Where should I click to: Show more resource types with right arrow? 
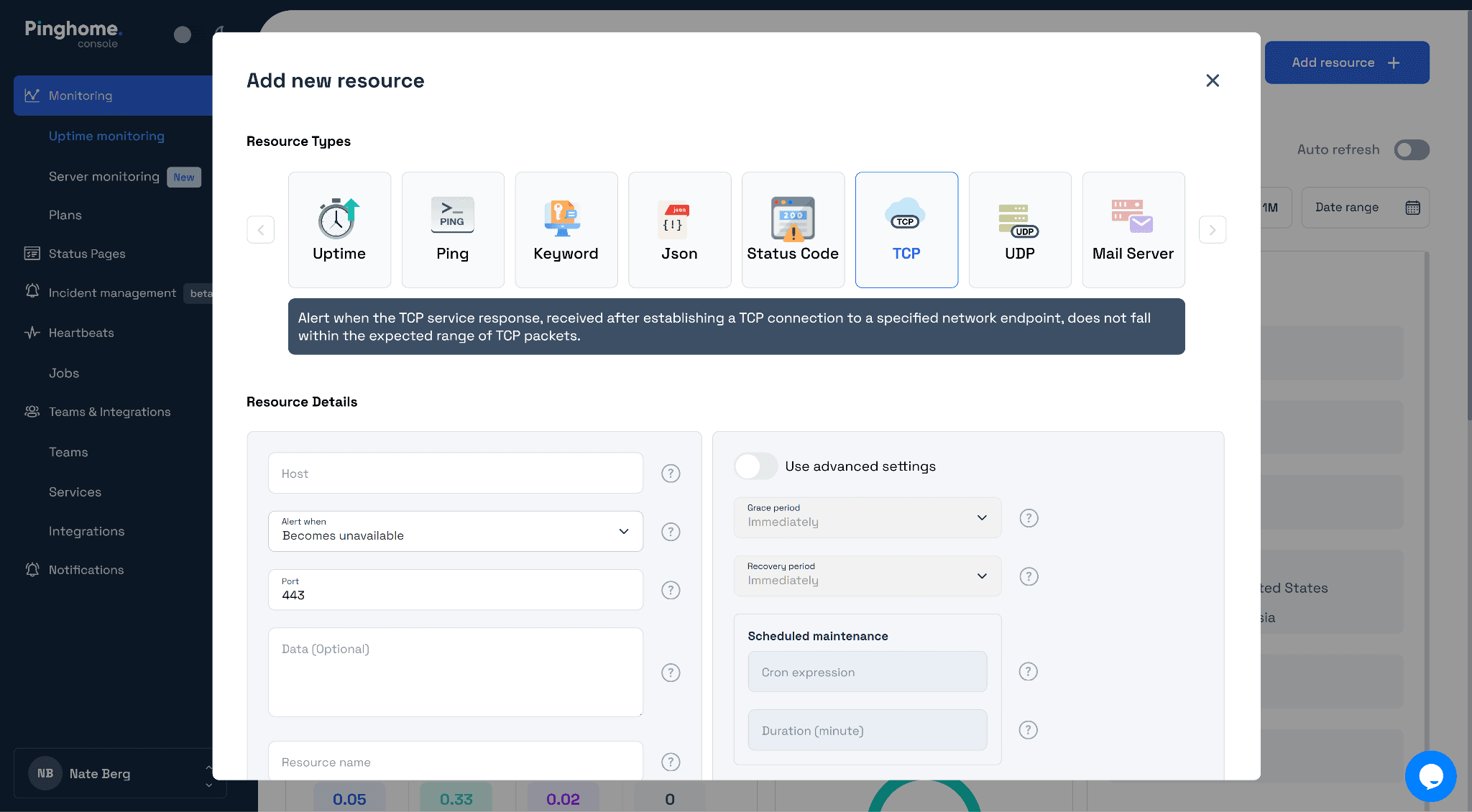click(x=1213, y=230)
